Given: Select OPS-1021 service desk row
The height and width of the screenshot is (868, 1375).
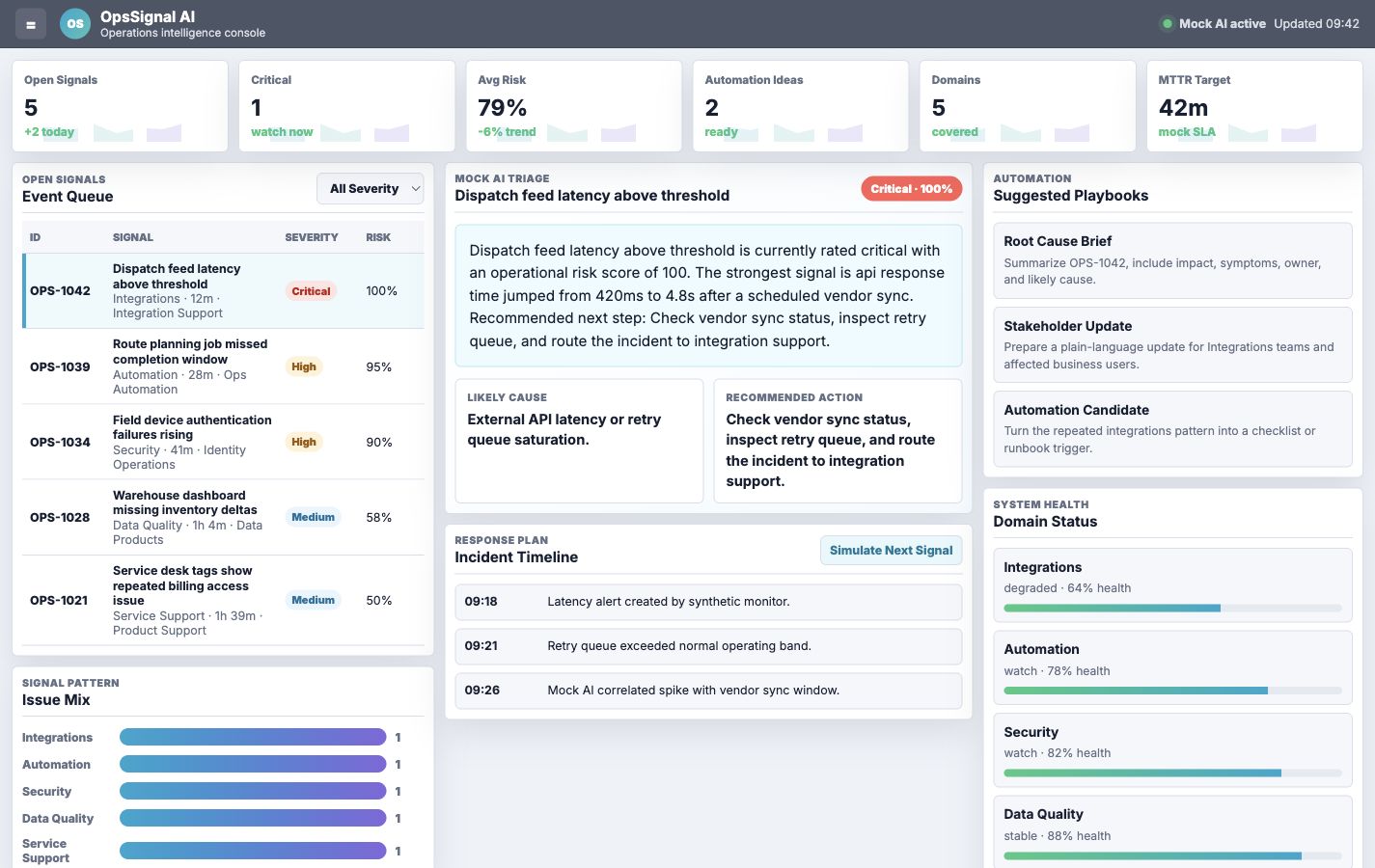Looking at the screenshot, I should point(223,600).
